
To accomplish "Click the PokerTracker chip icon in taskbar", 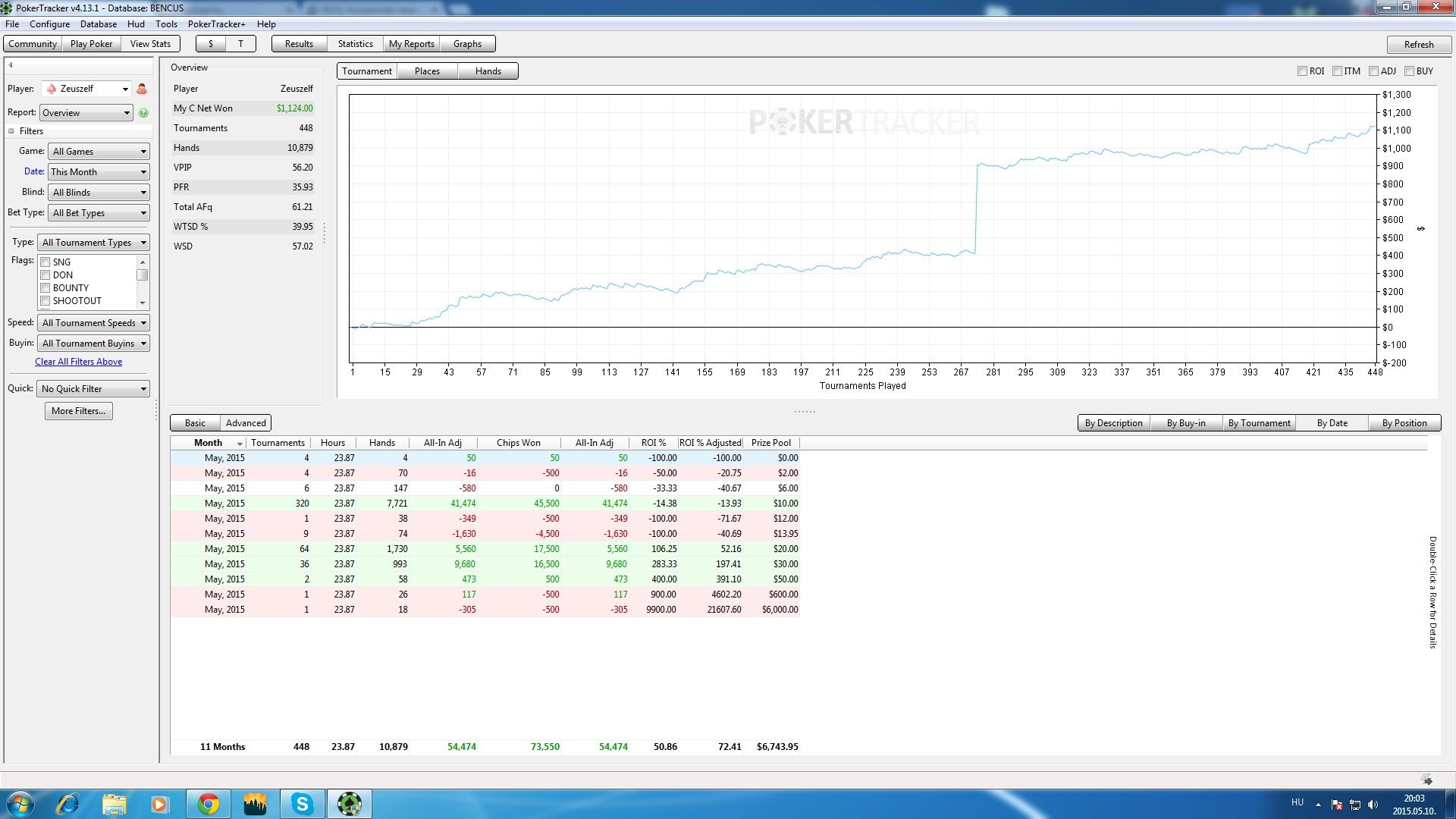I will pos(349,804).
